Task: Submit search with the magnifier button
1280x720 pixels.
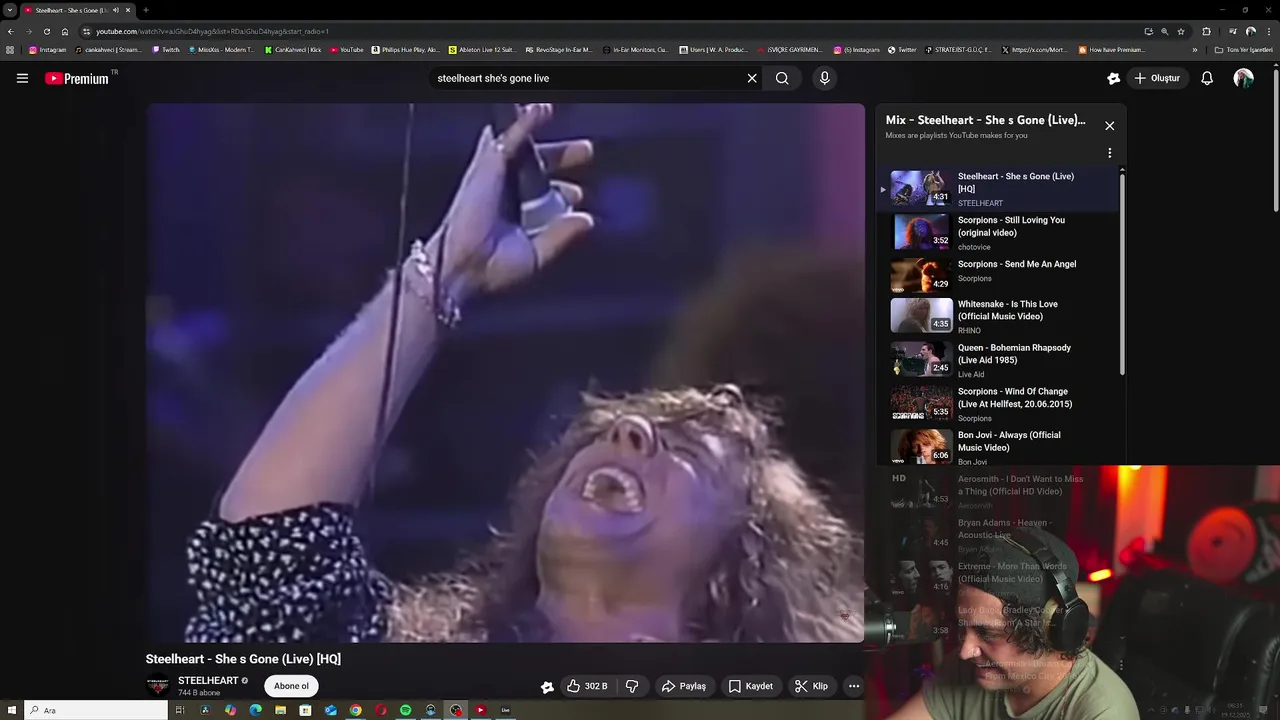Action: (x=782, y=78)
